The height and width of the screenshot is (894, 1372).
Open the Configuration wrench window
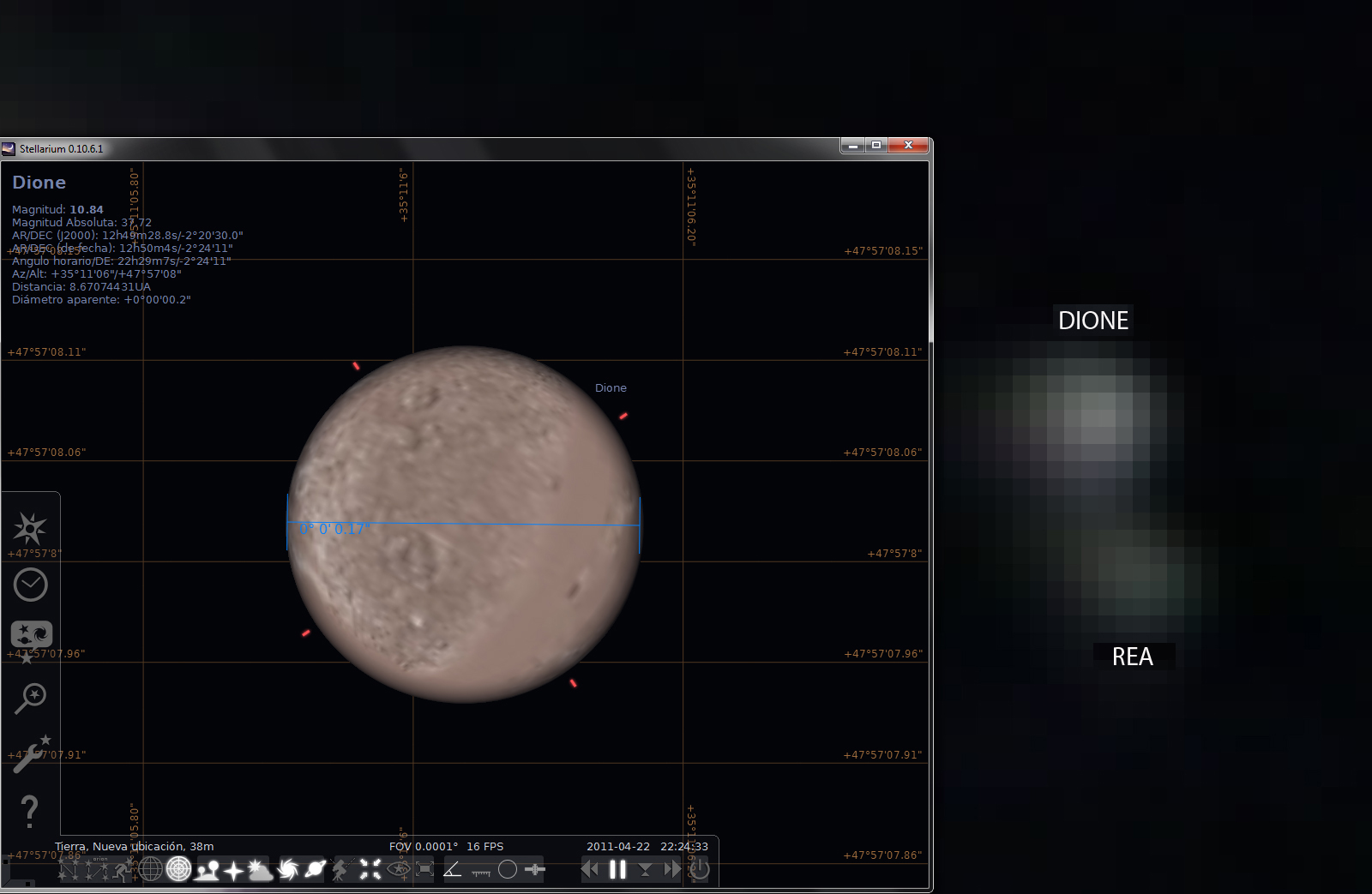(x=30, y=754)
